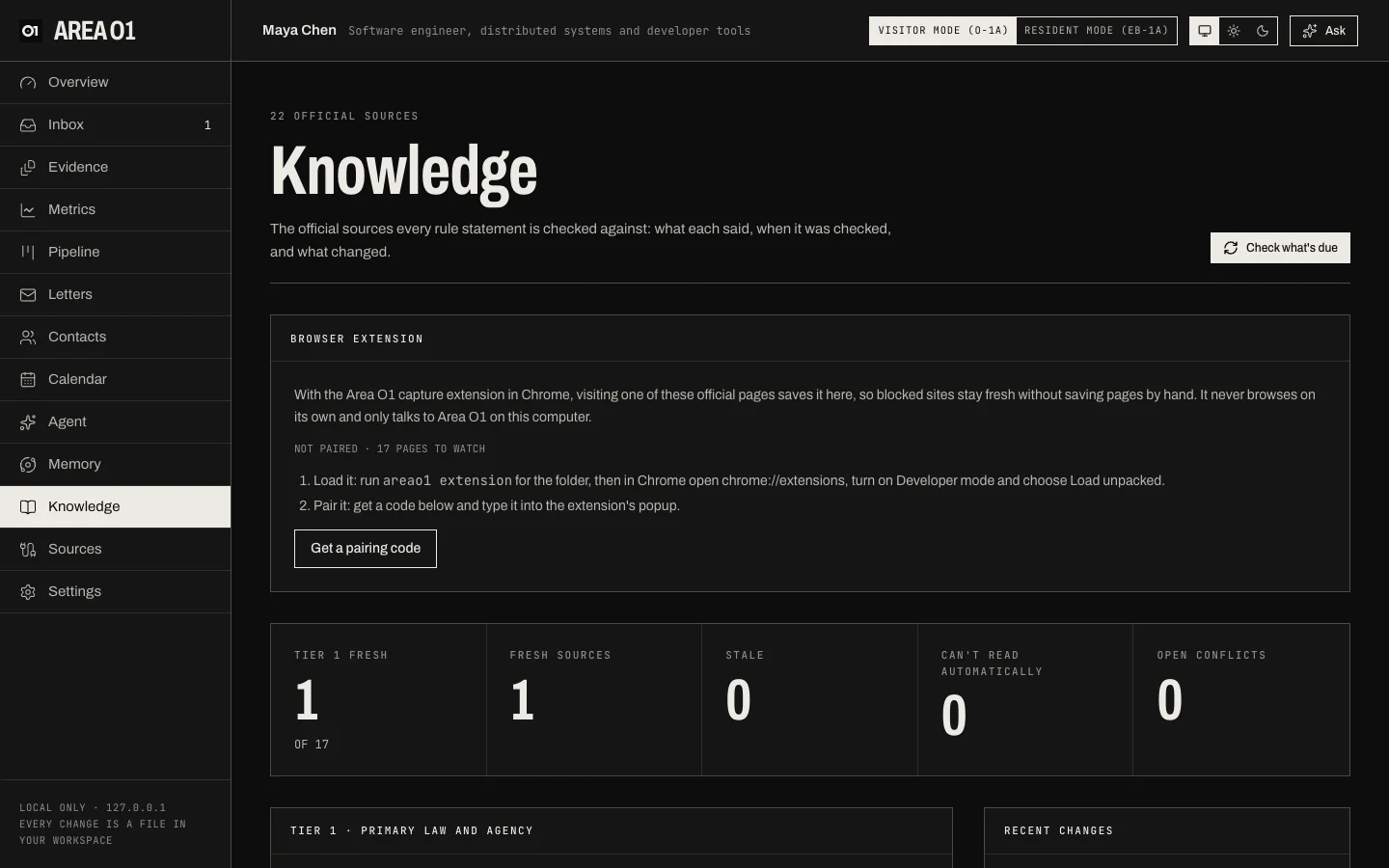Click the Tier 1 Fresh stat card
Image resolution: width=1389 pixels, height=868 pixels.
click(x=378, y=700)
